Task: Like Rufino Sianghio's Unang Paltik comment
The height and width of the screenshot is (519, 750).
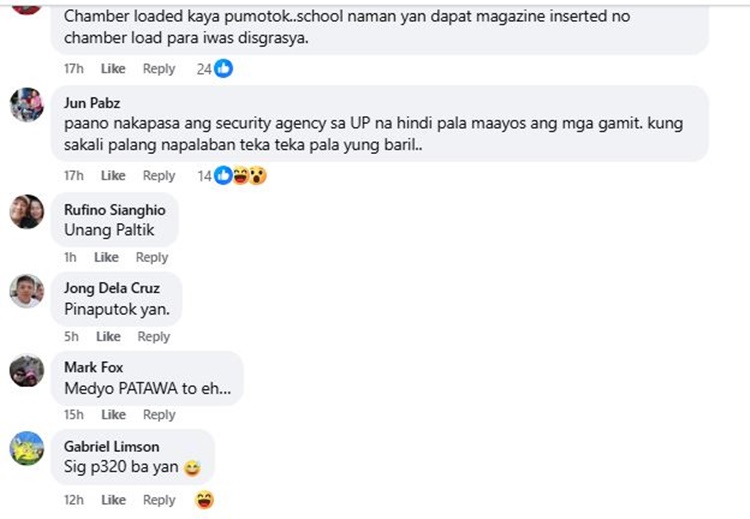Action: (x=106, y=257)
